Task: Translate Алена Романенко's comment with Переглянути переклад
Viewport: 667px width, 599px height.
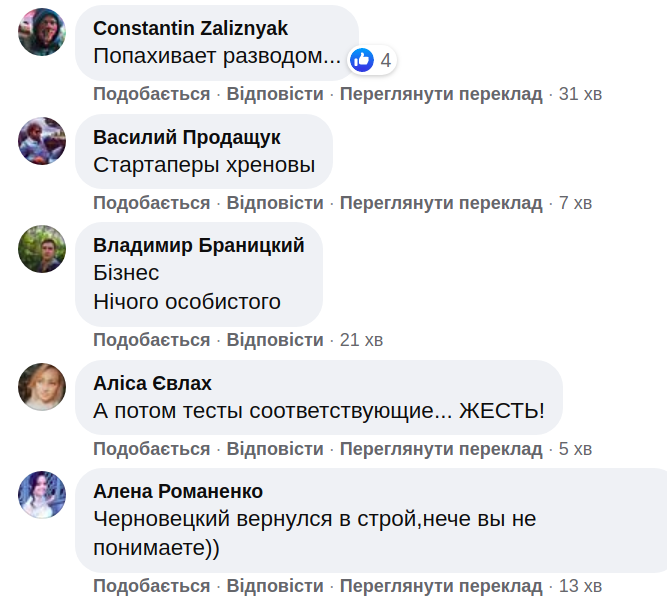Action: (x=441, y=586)
